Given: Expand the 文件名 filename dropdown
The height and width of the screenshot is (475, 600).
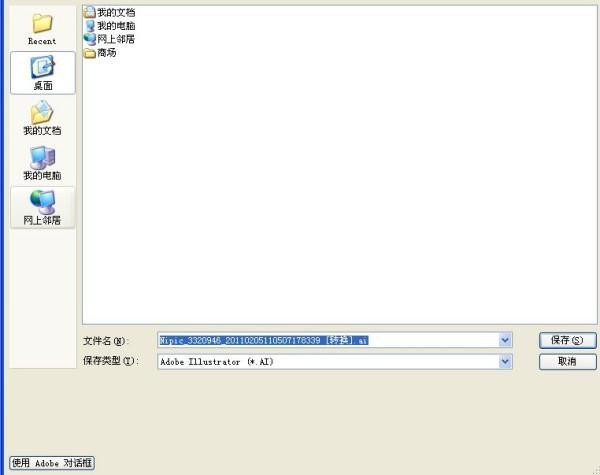Looking at the screenshot, I should pos(505,340).
